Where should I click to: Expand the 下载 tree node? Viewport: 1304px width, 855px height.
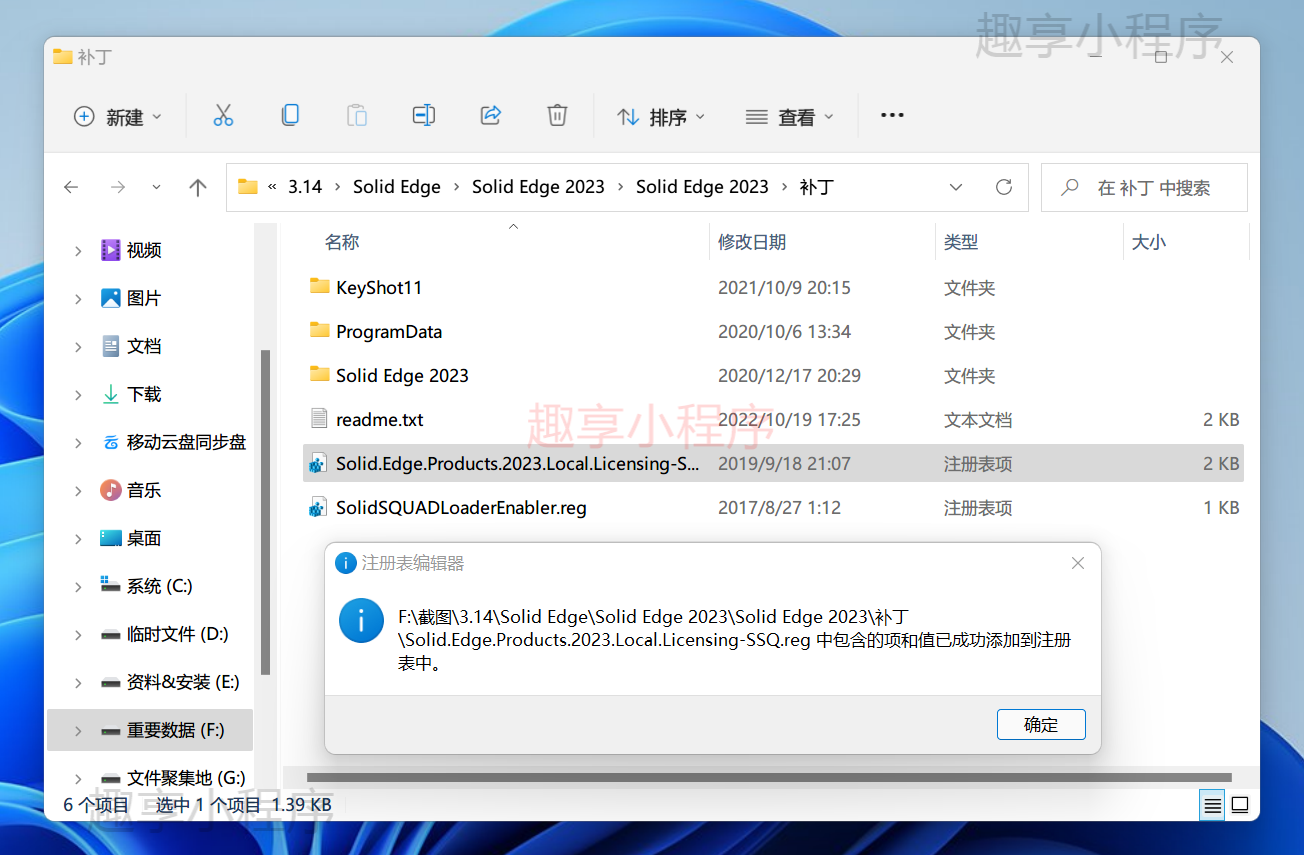78,395
